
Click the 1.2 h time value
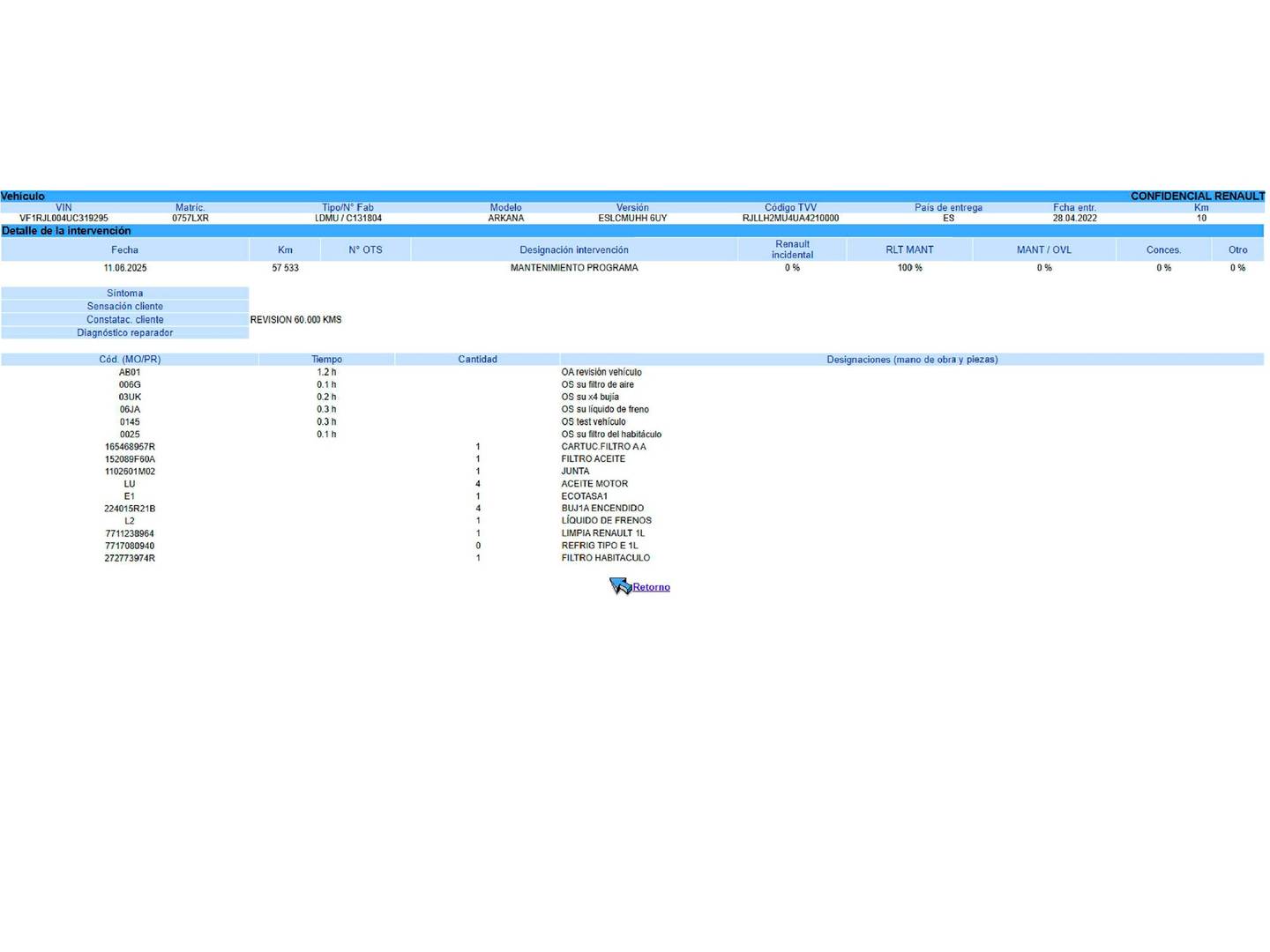tap(327, 373)
